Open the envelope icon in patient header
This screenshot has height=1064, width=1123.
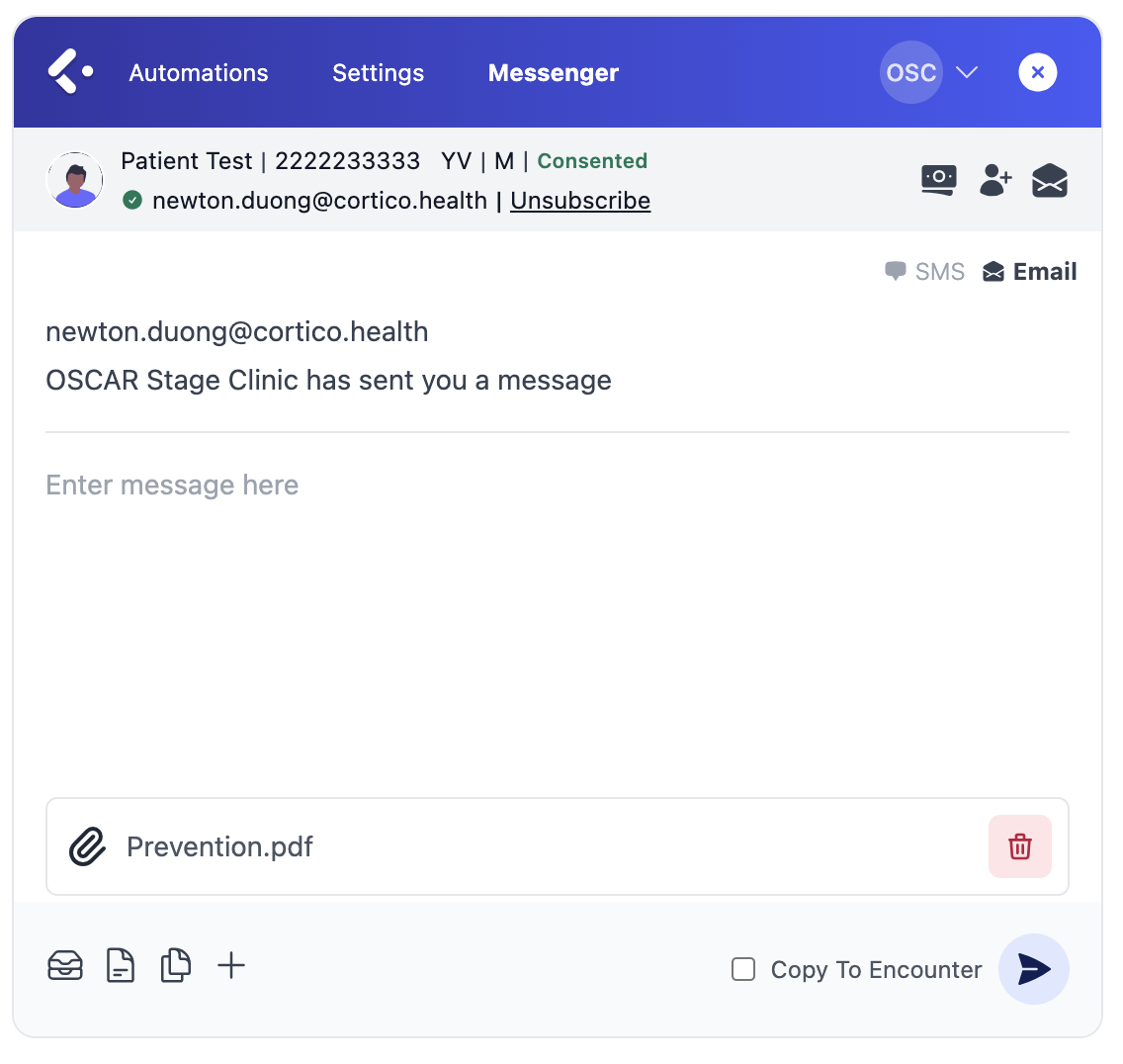click(x=1049, y=180)
